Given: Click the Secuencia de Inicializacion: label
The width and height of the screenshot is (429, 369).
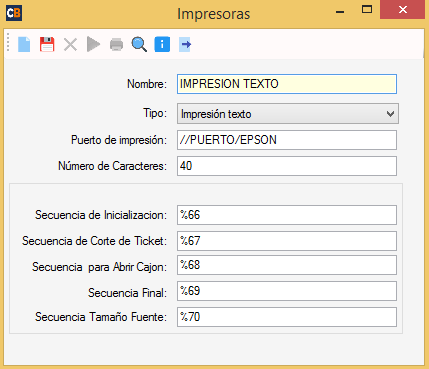Looking at the screenshot, I should click(x=101, y=215).
